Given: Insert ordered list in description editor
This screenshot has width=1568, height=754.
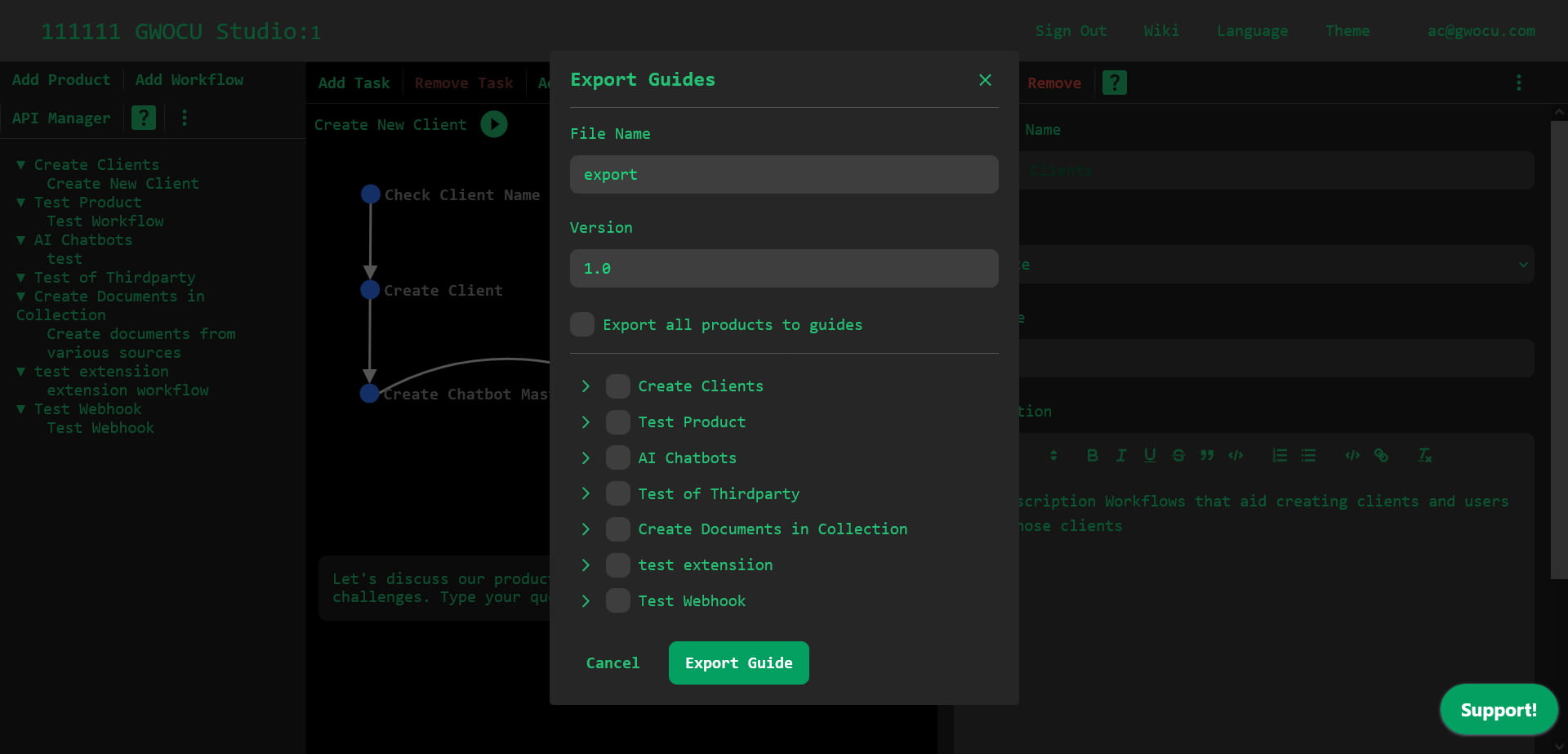Looking at the screenshot, I should tap(1280, 456).
